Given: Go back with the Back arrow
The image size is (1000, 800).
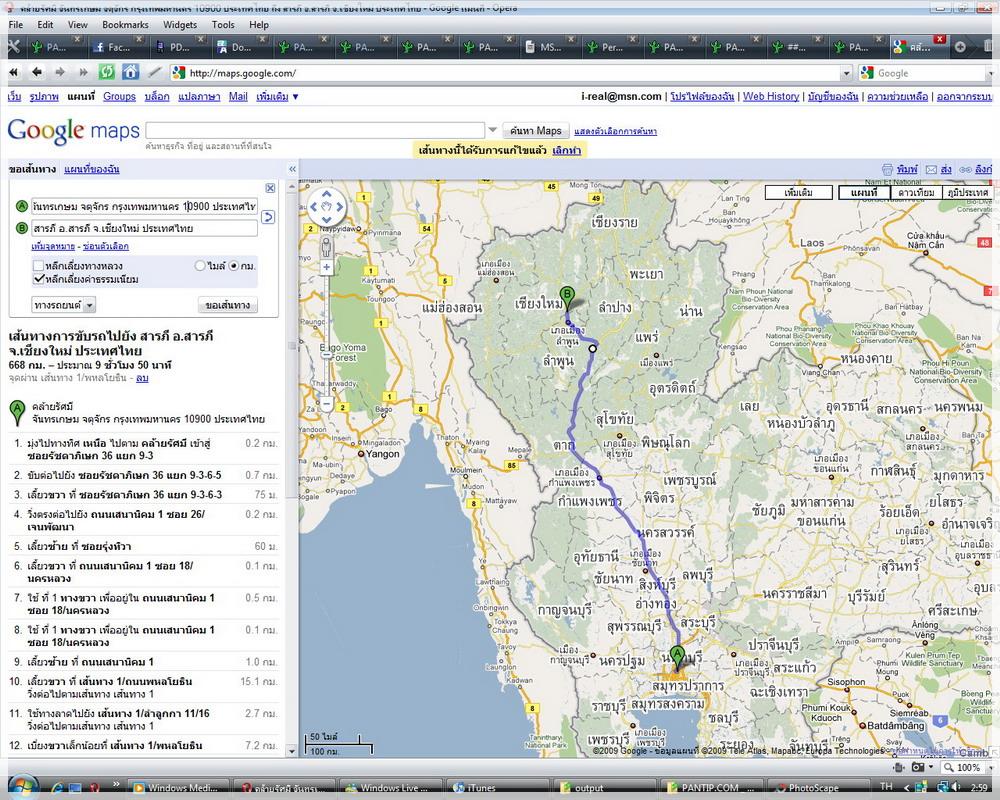Looking at the screenshot, I should (x=37, y=73).
